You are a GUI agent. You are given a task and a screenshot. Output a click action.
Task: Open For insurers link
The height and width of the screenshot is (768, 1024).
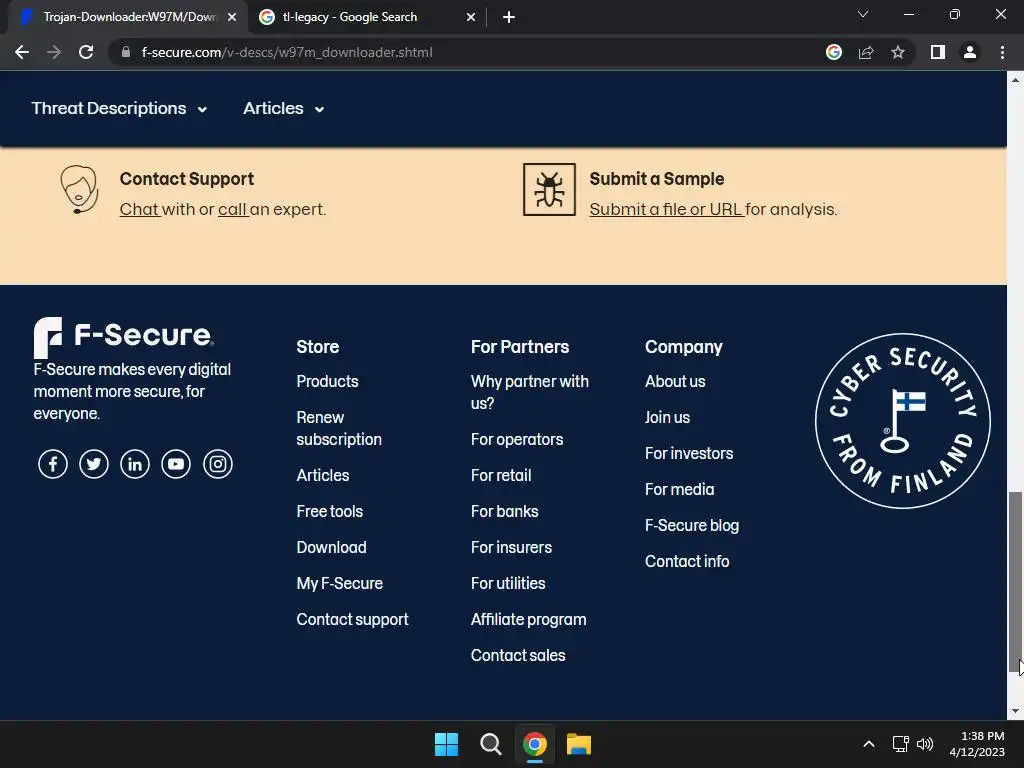(511, 547)
